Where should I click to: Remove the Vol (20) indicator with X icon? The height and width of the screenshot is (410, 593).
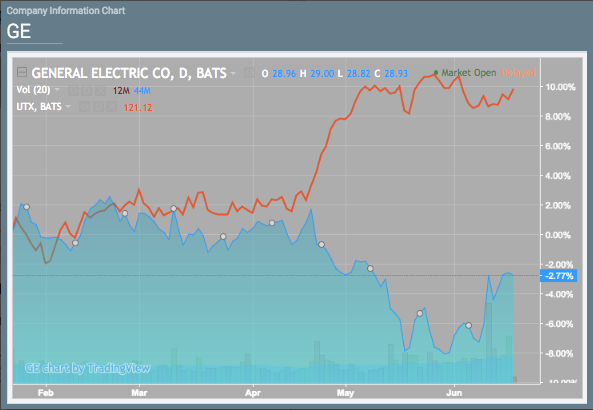100,90
